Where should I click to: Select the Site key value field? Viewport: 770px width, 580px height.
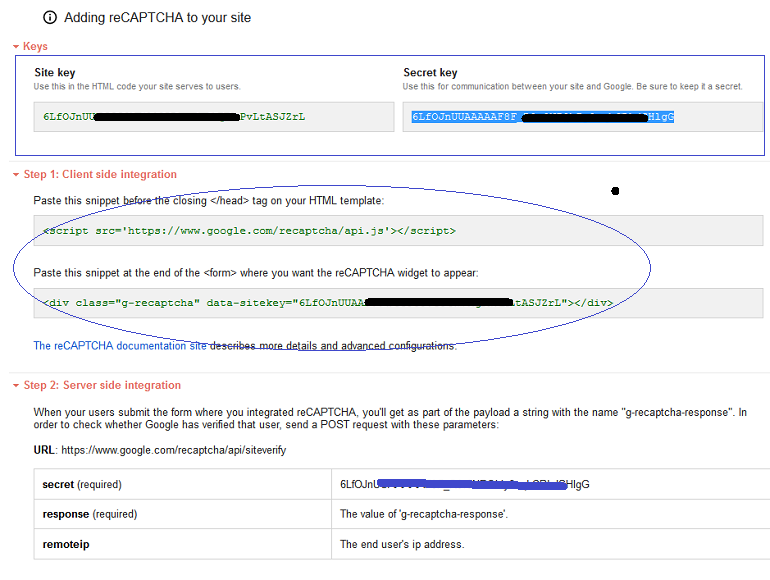click(x=214, y=117)
